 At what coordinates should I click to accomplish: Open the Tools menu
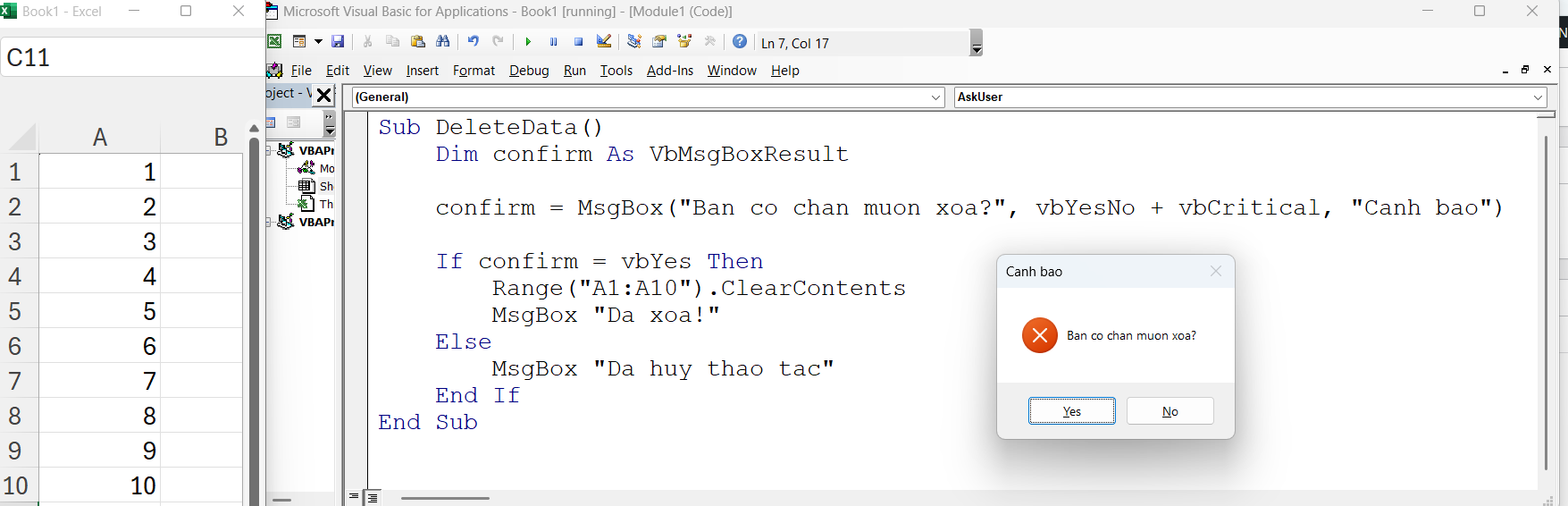616,71
